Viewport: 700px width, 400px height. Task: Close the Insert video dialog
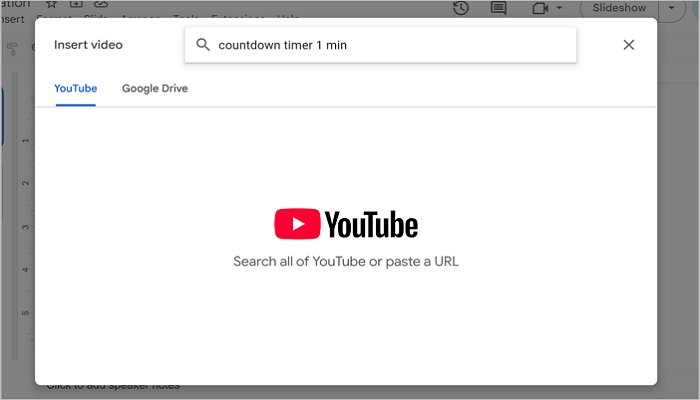[x=629, y=45]
